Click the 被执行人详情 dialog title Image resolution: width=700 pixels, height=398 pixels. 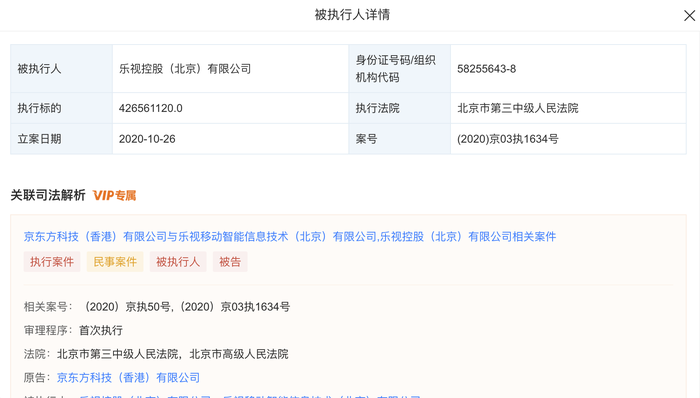(x=352, y=15)
